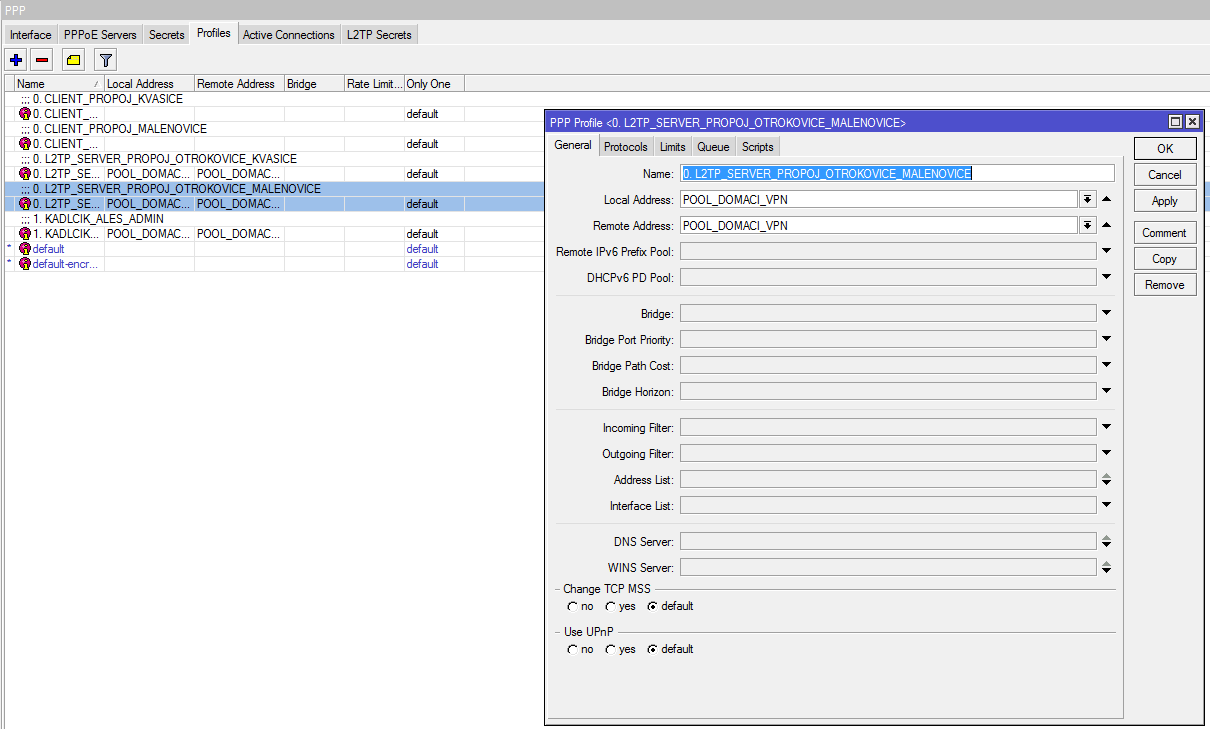Expand the Outgoing Filter field
The height and width of the screenshot is (729, 1210).
tap(1107, 454)
